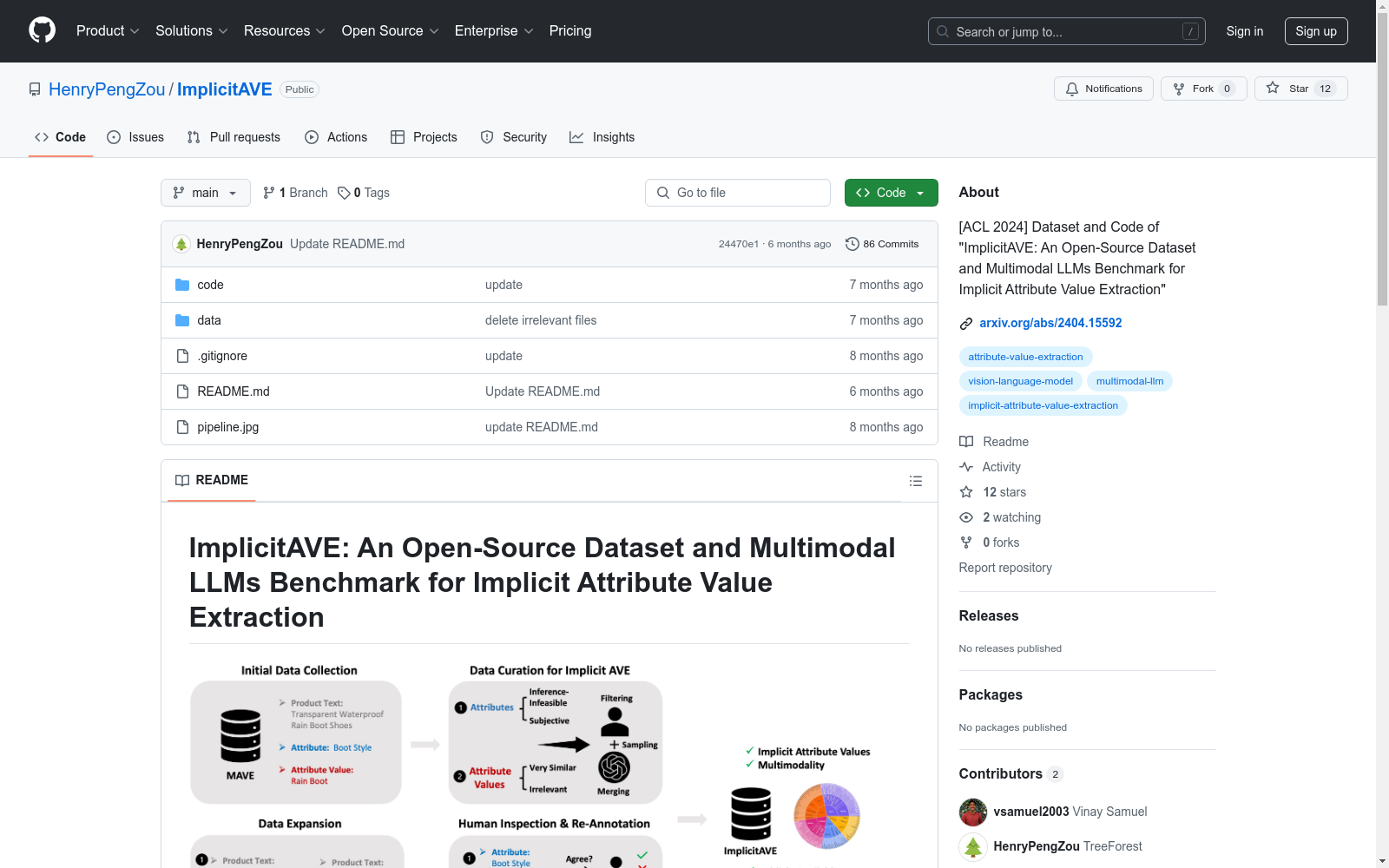Expand the Product menu

click(x=108, y=30)
